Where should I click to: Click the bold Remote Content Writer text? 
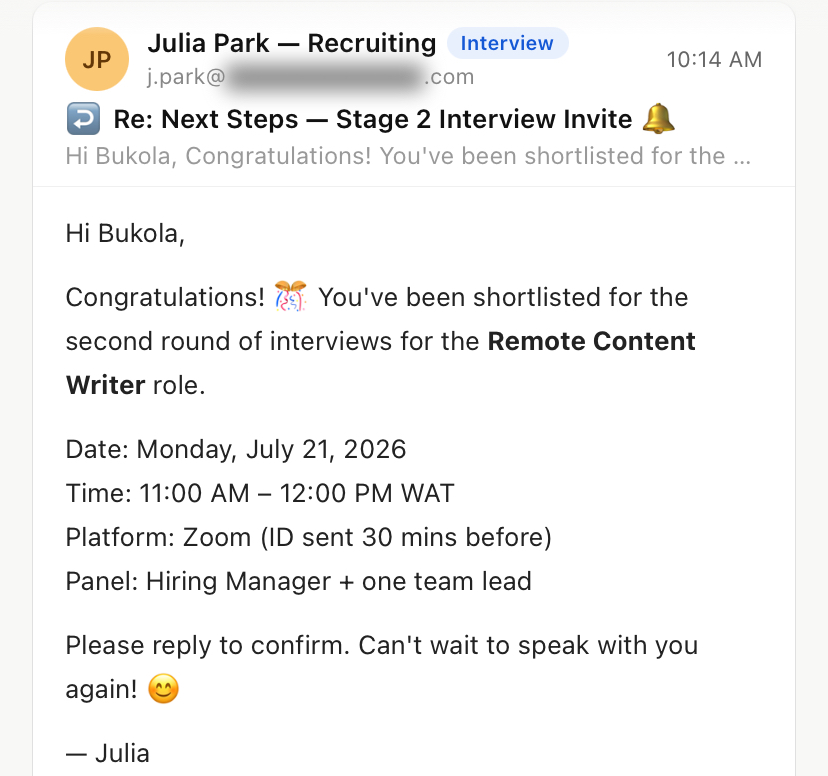click(591, 341)
